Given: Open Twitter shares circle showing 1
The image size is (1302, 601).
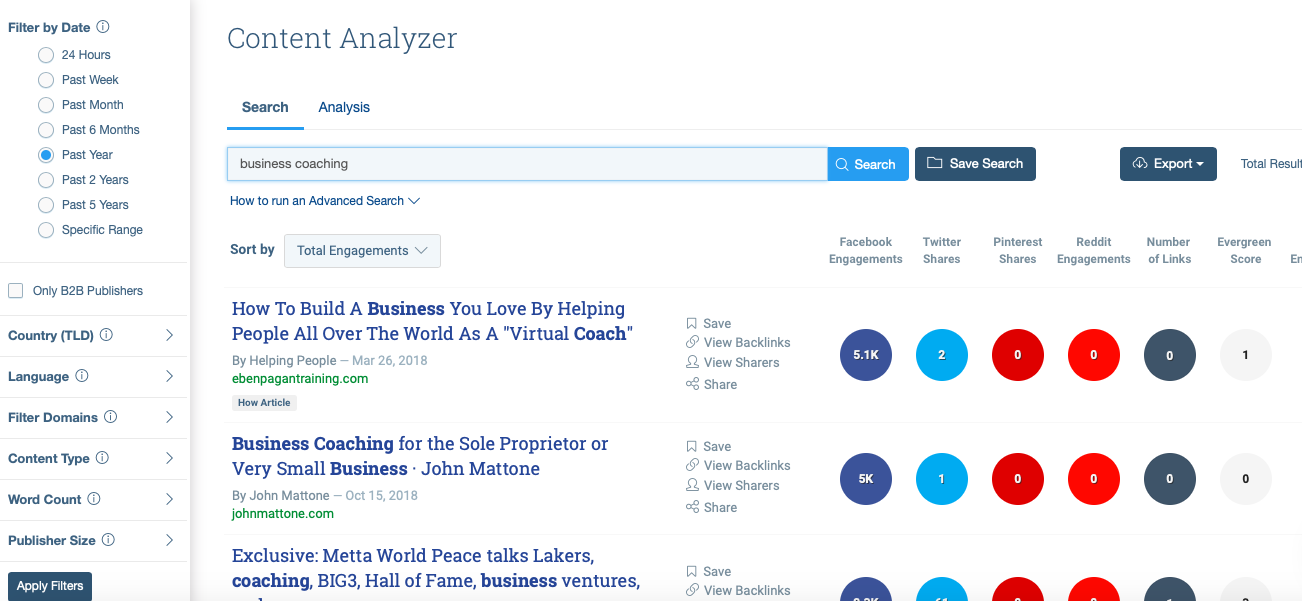Looking at the screenshot, I should click(942, 479).
